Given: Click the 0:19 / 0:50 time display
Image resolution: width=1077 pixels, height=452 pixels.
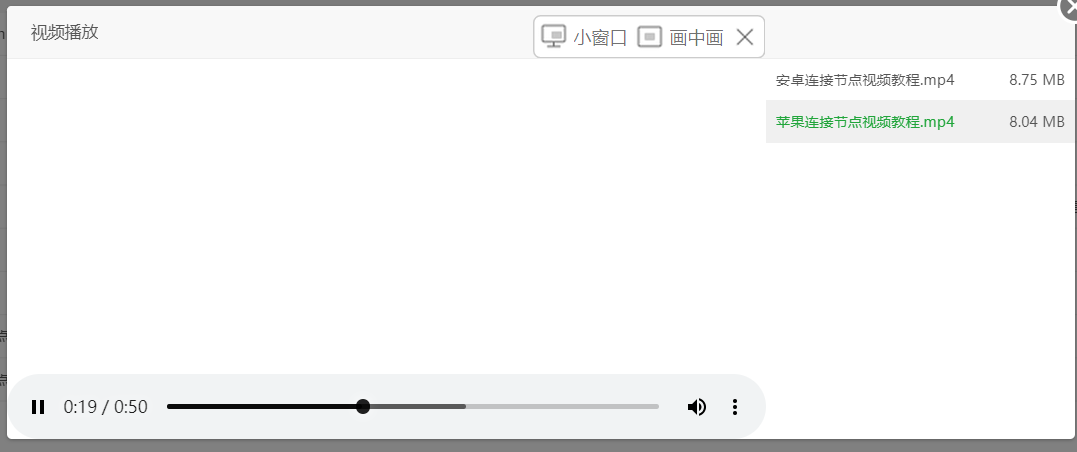Looking at the screenshot, I should click(105, 407).
